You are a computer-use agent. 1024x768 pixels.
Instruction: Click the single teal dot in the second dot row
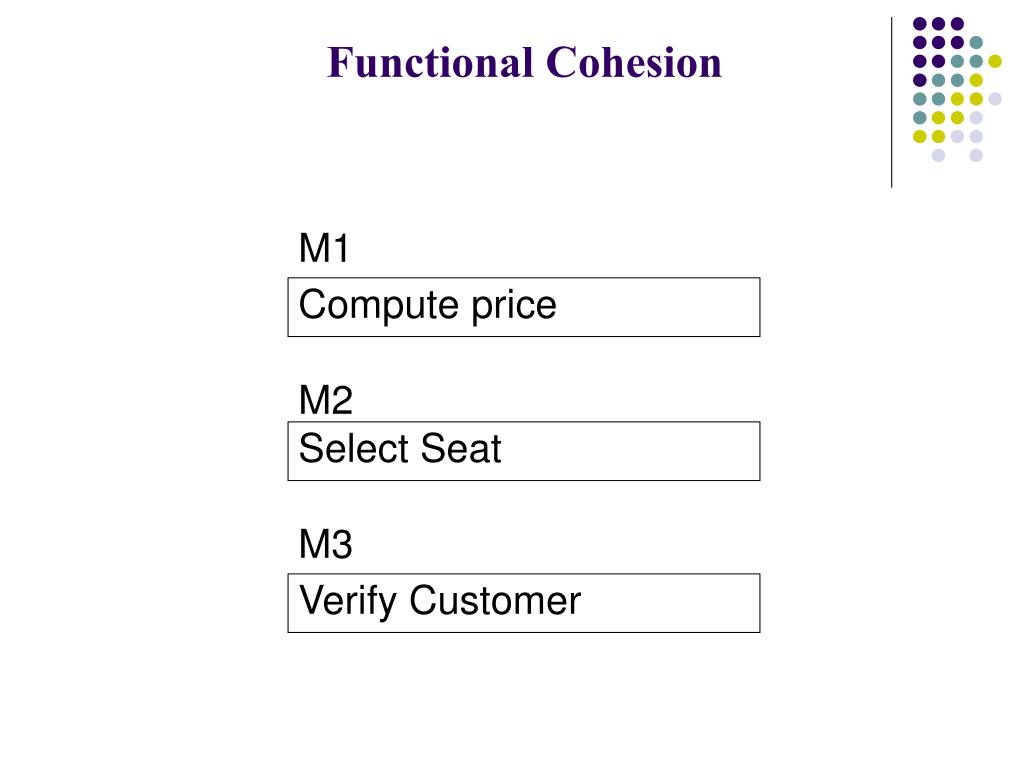coord(976,42)
